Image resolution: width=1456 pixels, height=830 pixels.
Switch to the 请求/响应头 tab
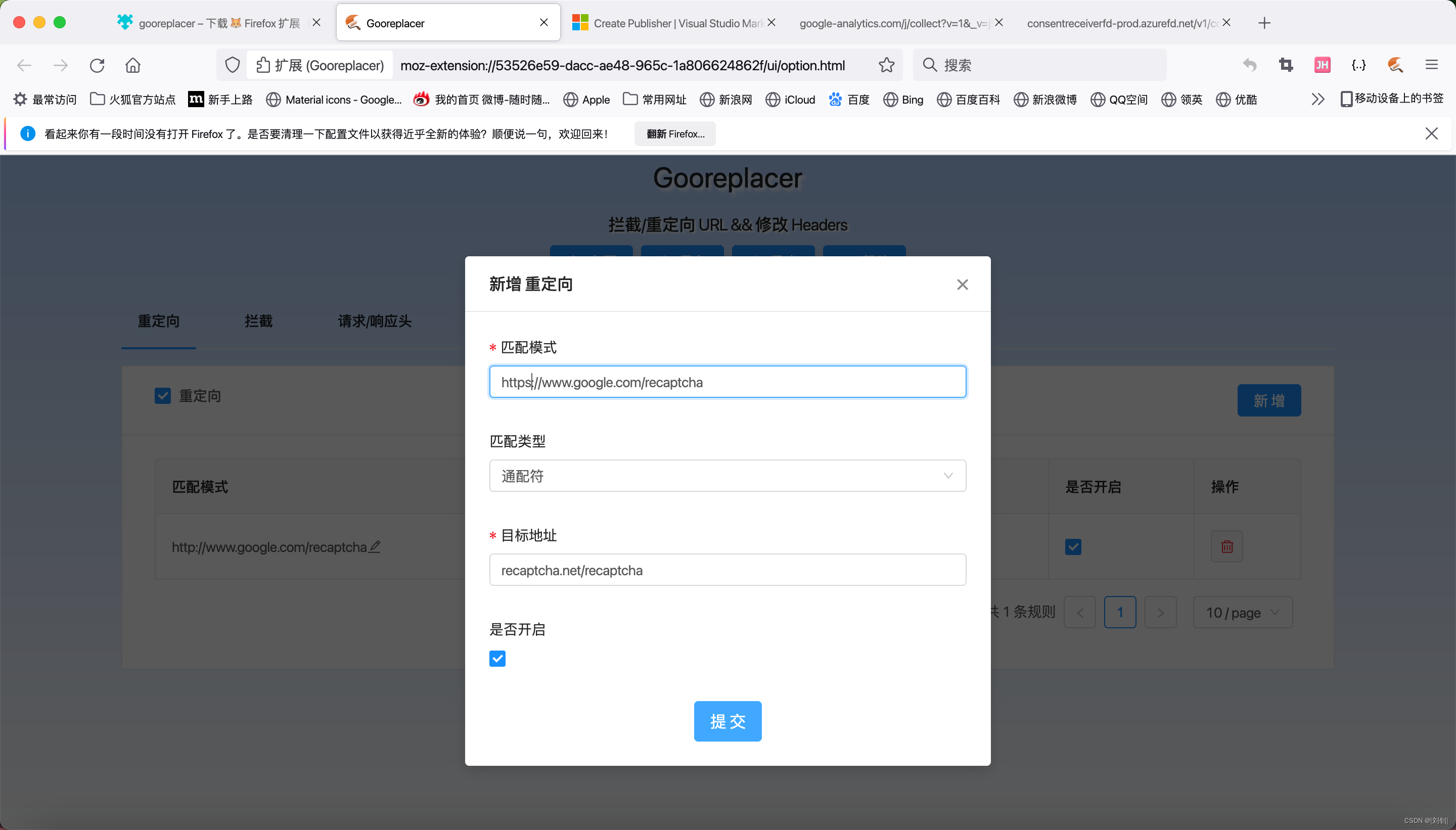375,321
